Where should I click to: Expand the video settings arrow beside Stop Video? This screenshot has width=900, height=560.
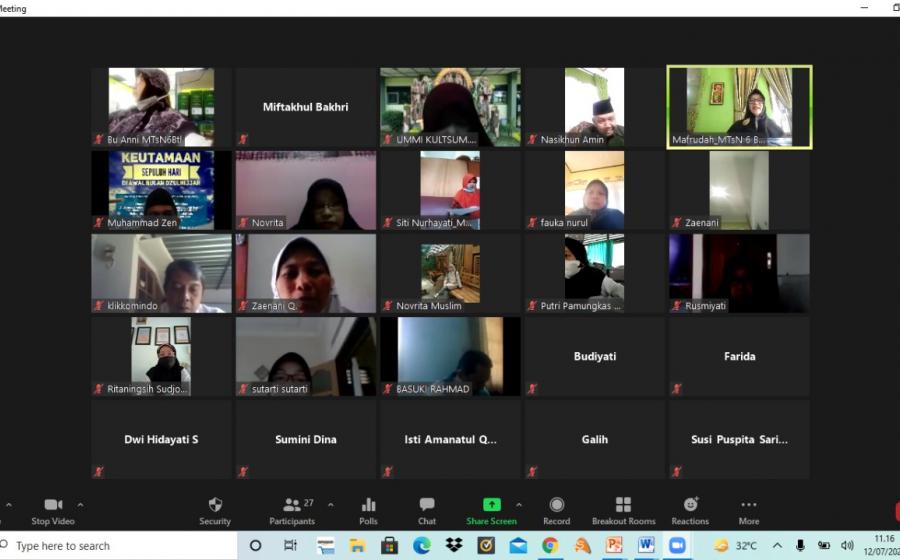pyautogui.click(x=81, y=504)
